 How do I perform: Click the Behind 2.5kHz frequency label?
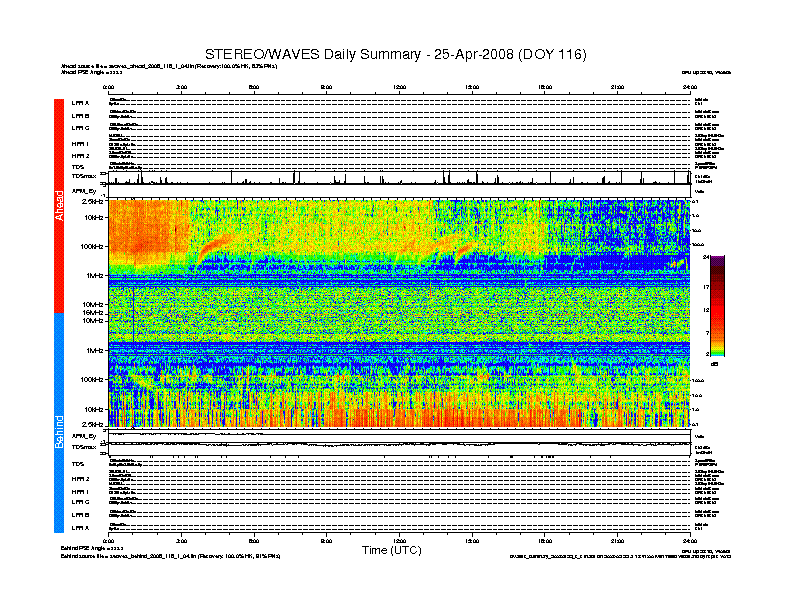(93, 424)
